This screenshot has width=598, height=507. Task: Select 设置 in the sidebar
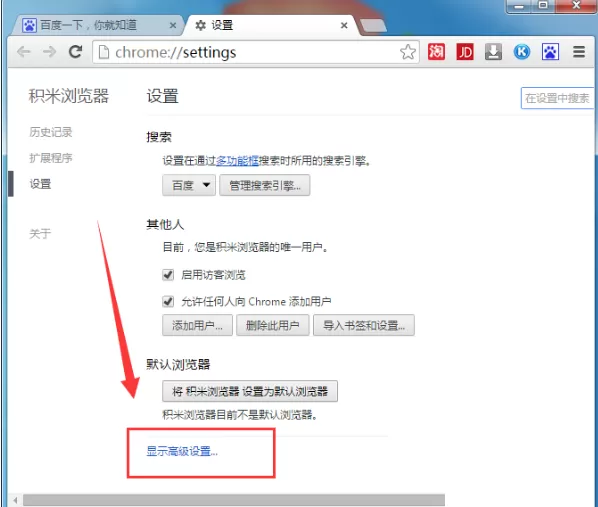point(40,184)
